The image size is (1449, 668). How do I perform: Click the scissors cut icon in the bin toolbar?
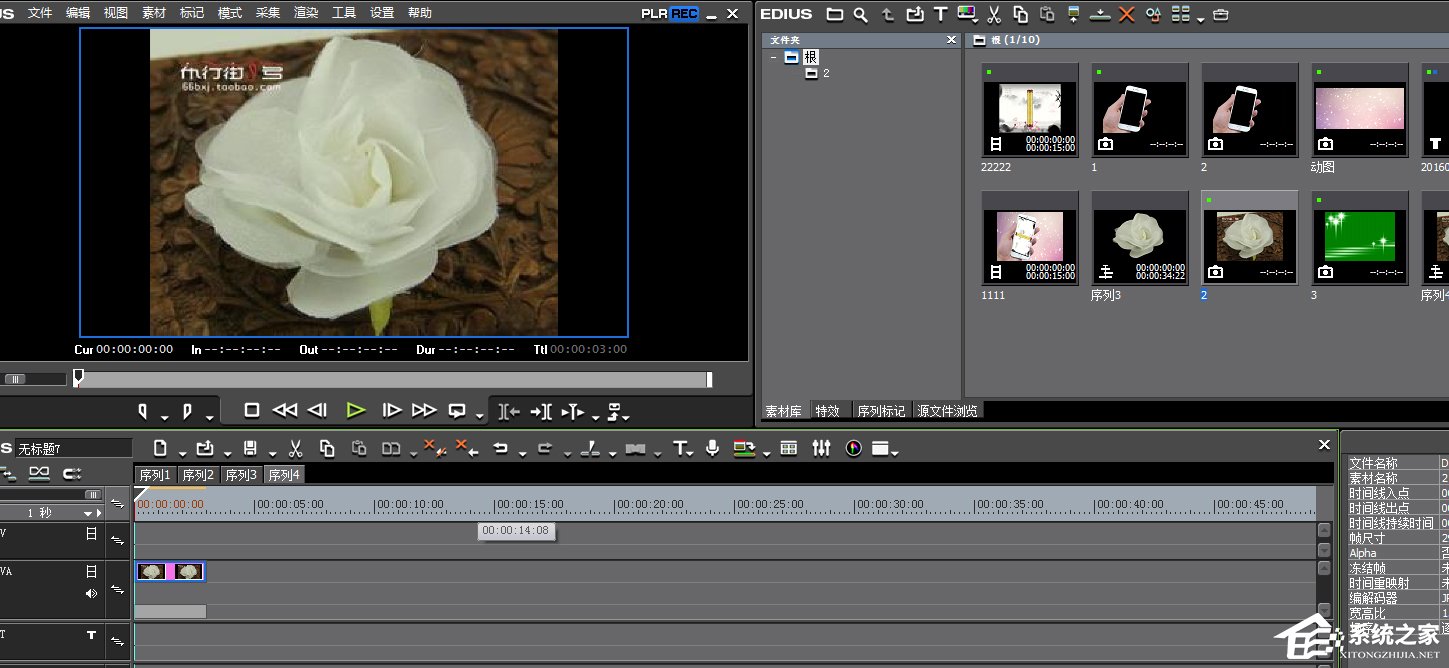994,14
